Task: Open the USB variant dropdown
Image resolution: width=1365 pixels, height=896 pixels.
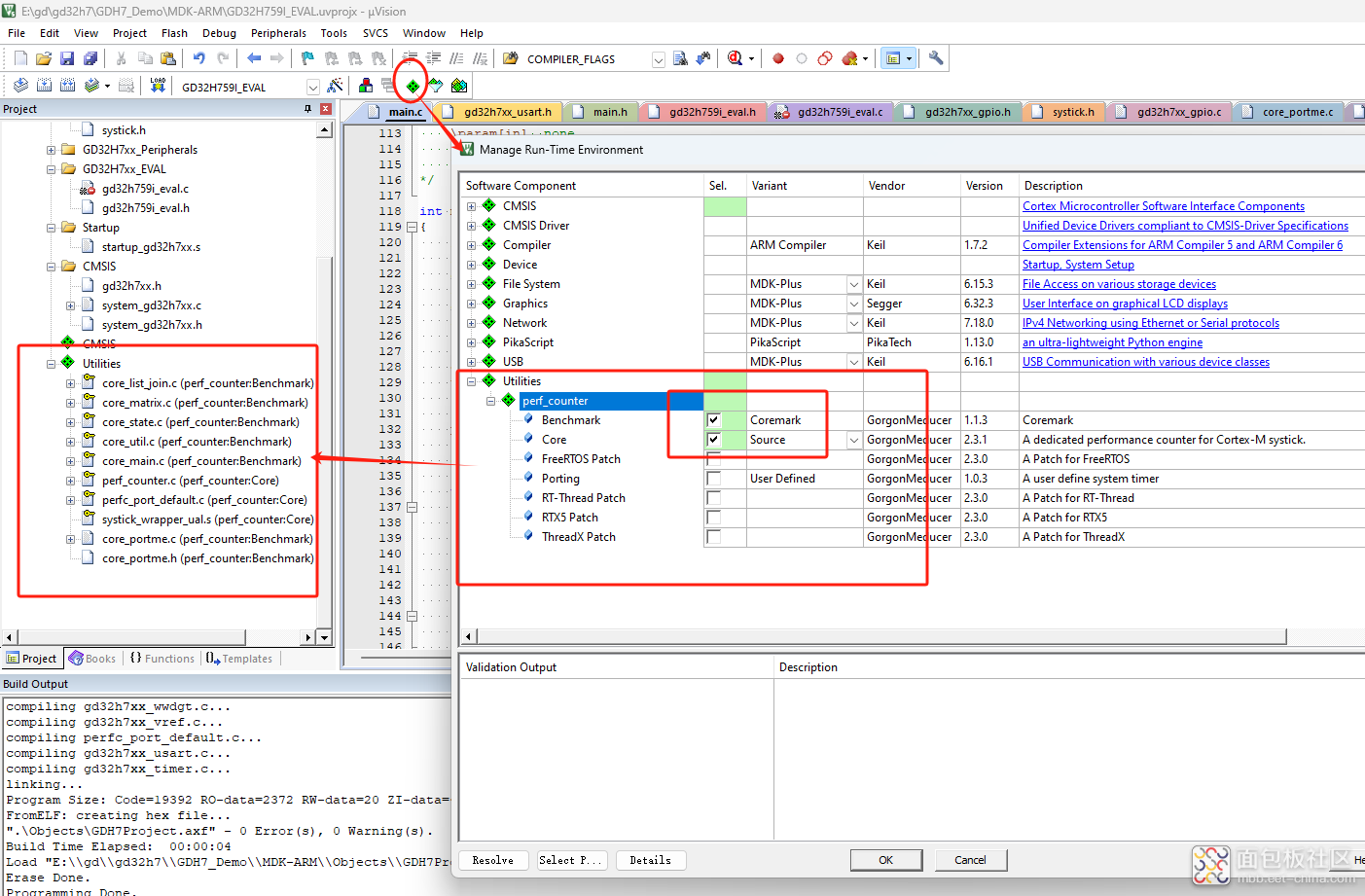Action: point(854,362)
